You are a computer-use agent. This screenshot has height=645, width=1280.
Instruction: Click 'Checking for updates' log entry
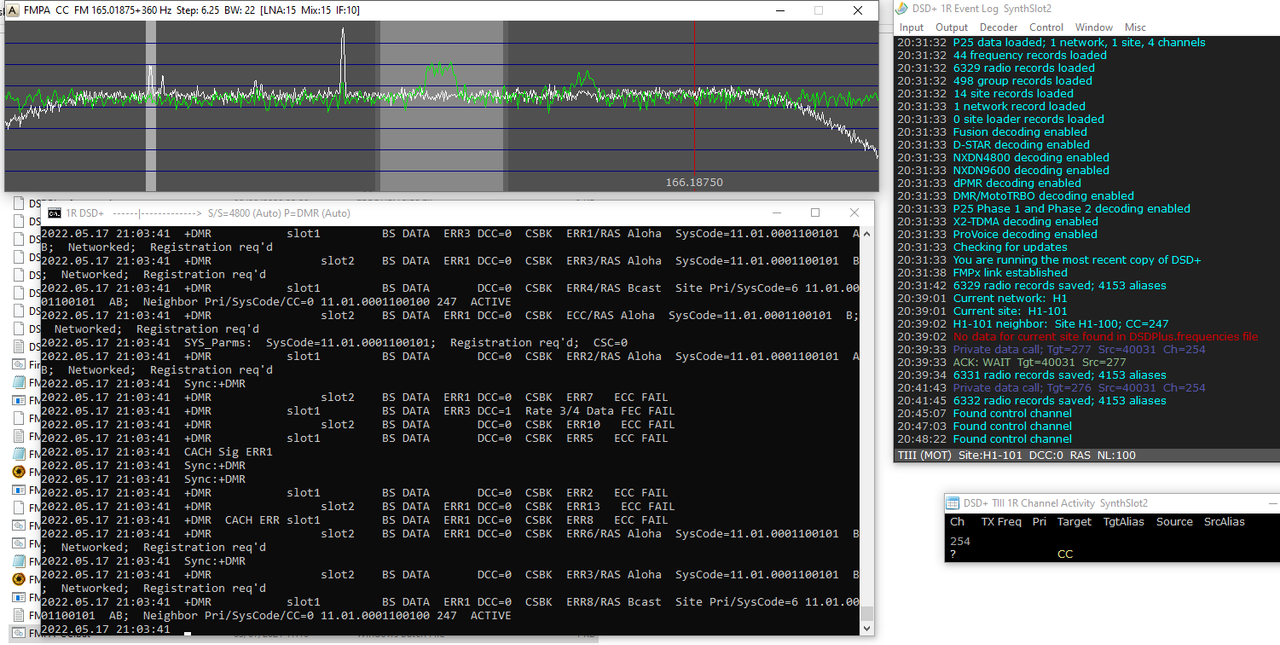1010,247
